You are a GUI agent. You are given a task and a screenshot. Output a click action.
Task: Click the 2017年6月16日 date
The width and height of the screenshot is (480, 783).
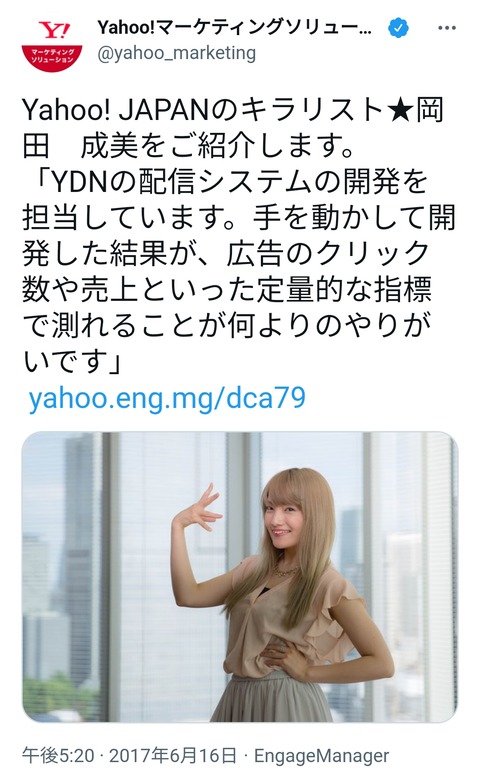[x=172, y=756]
